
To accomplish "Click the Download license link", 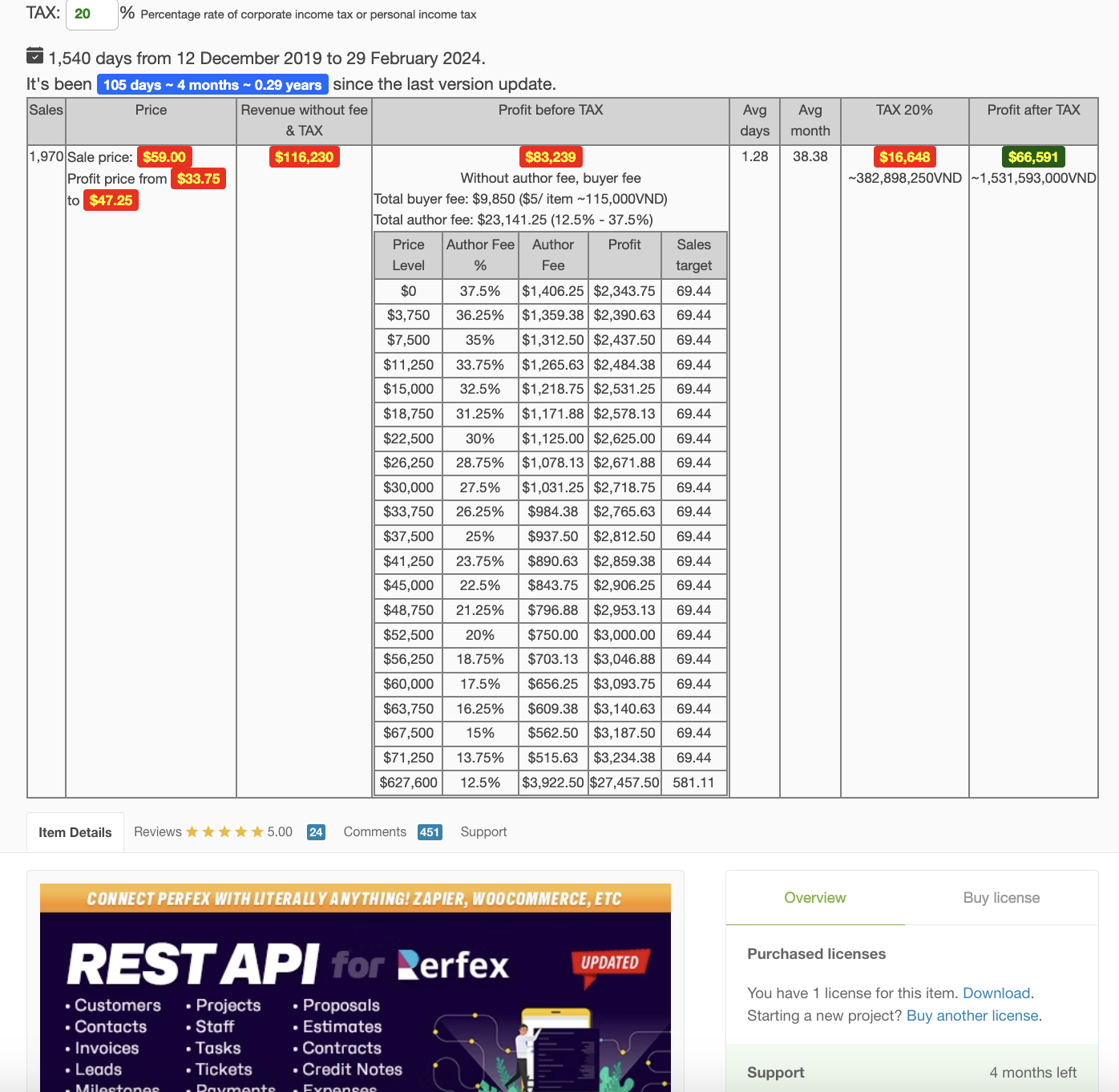I will coord(996,993).
